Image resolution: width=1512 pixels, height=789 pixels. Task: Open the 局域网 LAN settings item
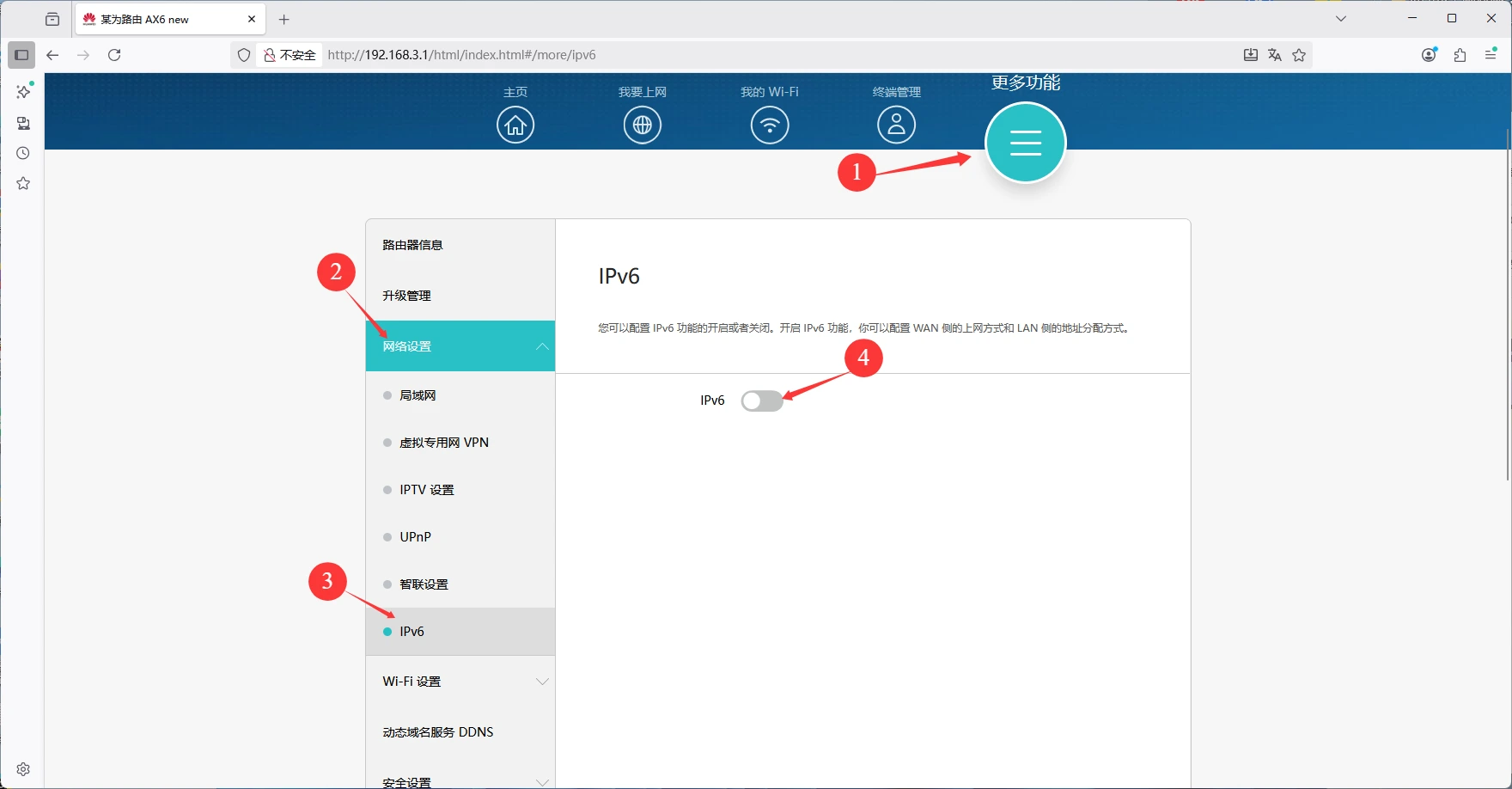(418, 395)
